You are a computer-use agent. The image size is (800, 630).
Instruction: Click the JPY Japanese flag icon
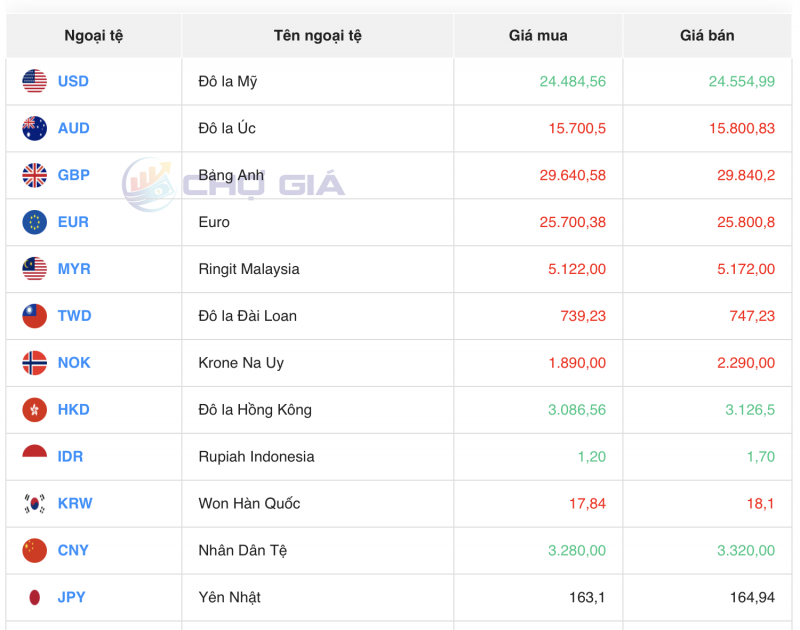coord(36,597)
